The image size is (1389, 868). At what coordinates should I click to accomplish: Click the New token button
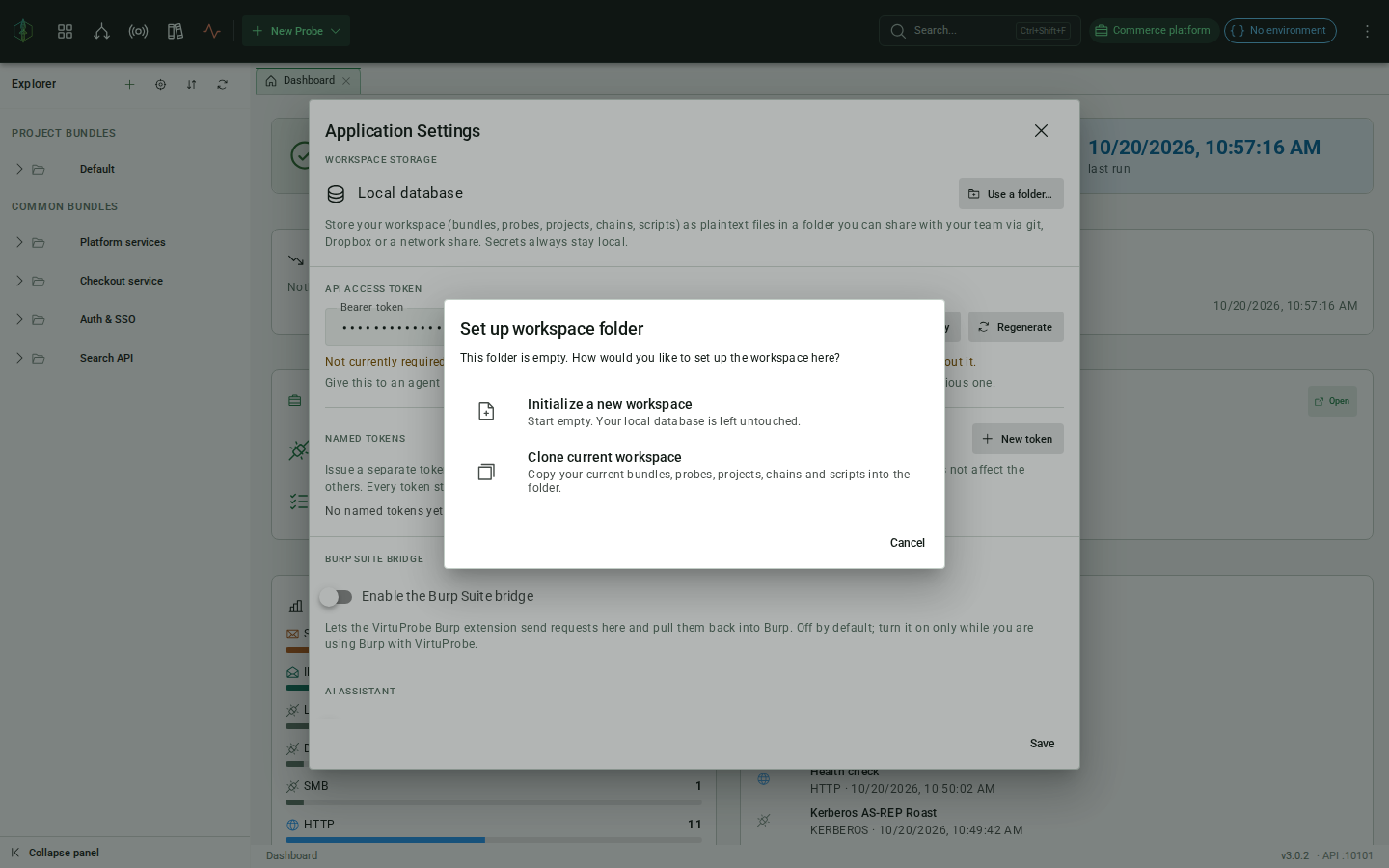coord(1018,439)
